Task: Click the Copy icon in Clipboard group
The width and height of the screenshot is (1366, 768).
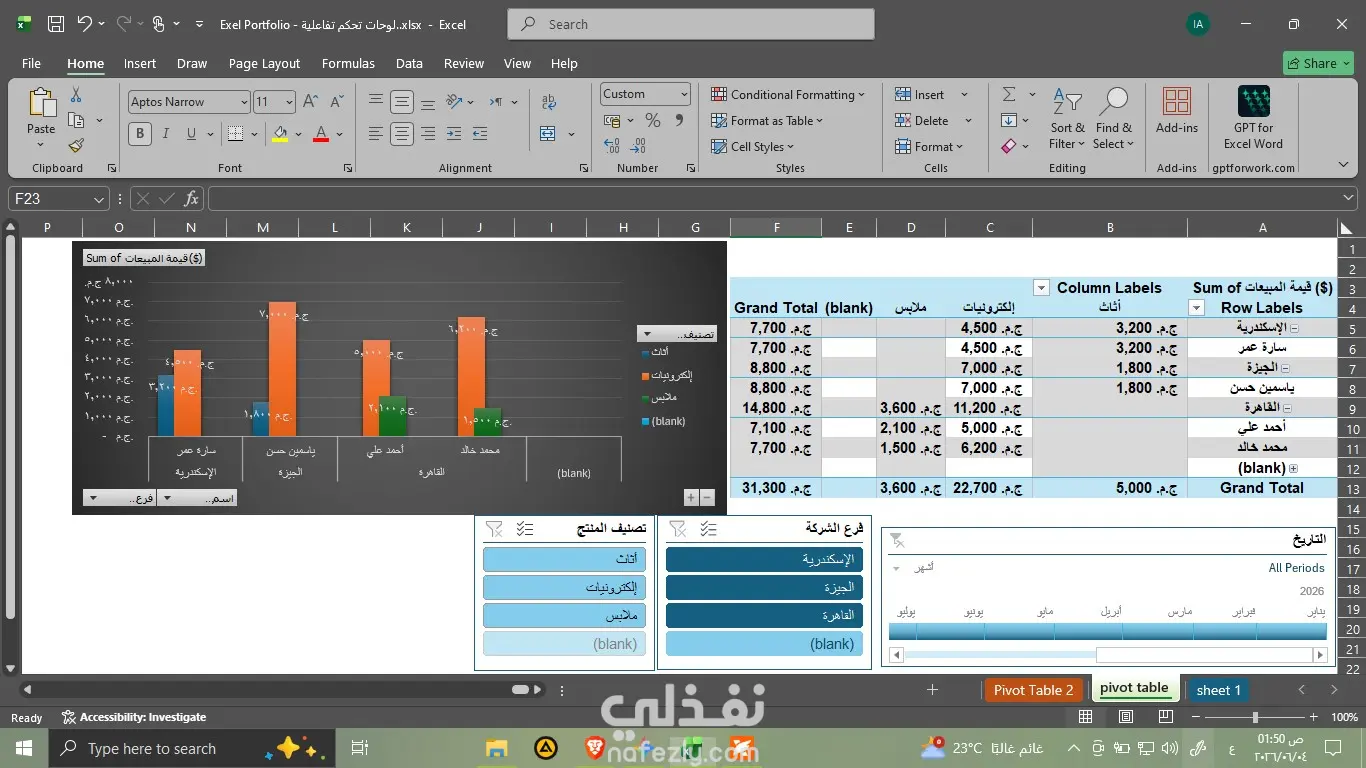Action: pos(76,120)
